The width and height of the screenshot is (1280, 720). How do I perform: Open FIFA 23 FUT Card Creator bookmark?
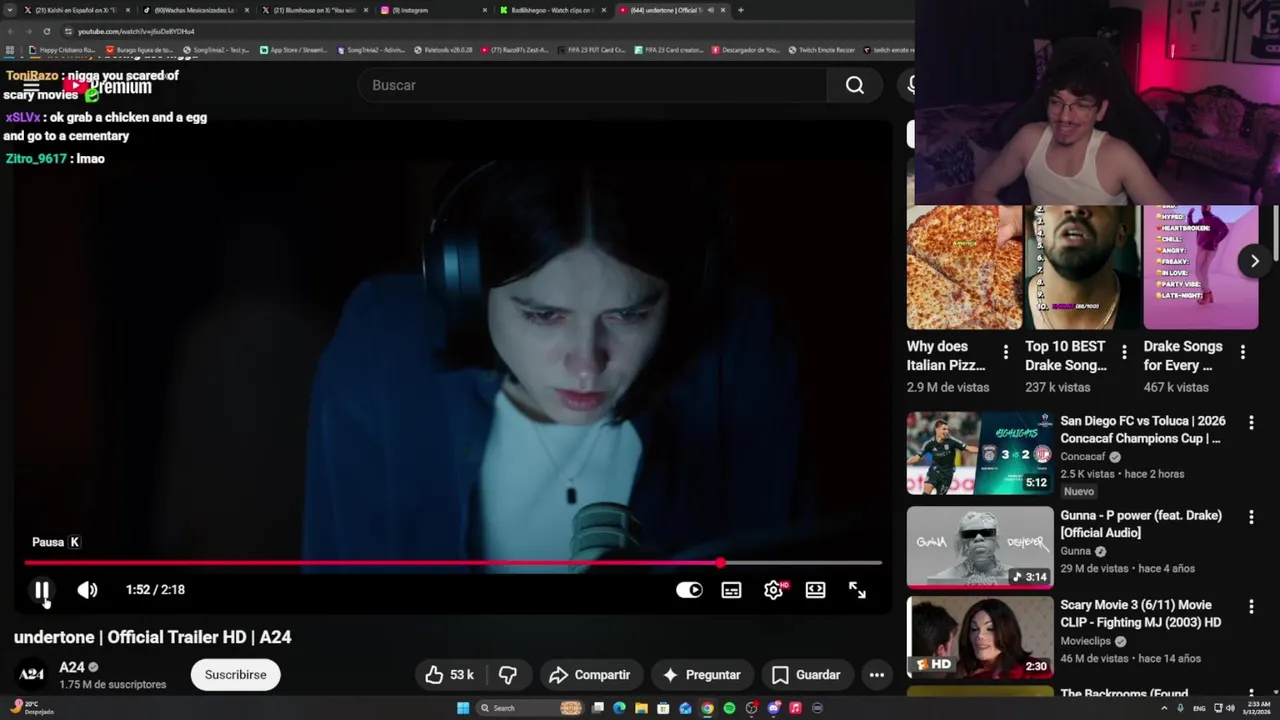(x=590, y=50)
